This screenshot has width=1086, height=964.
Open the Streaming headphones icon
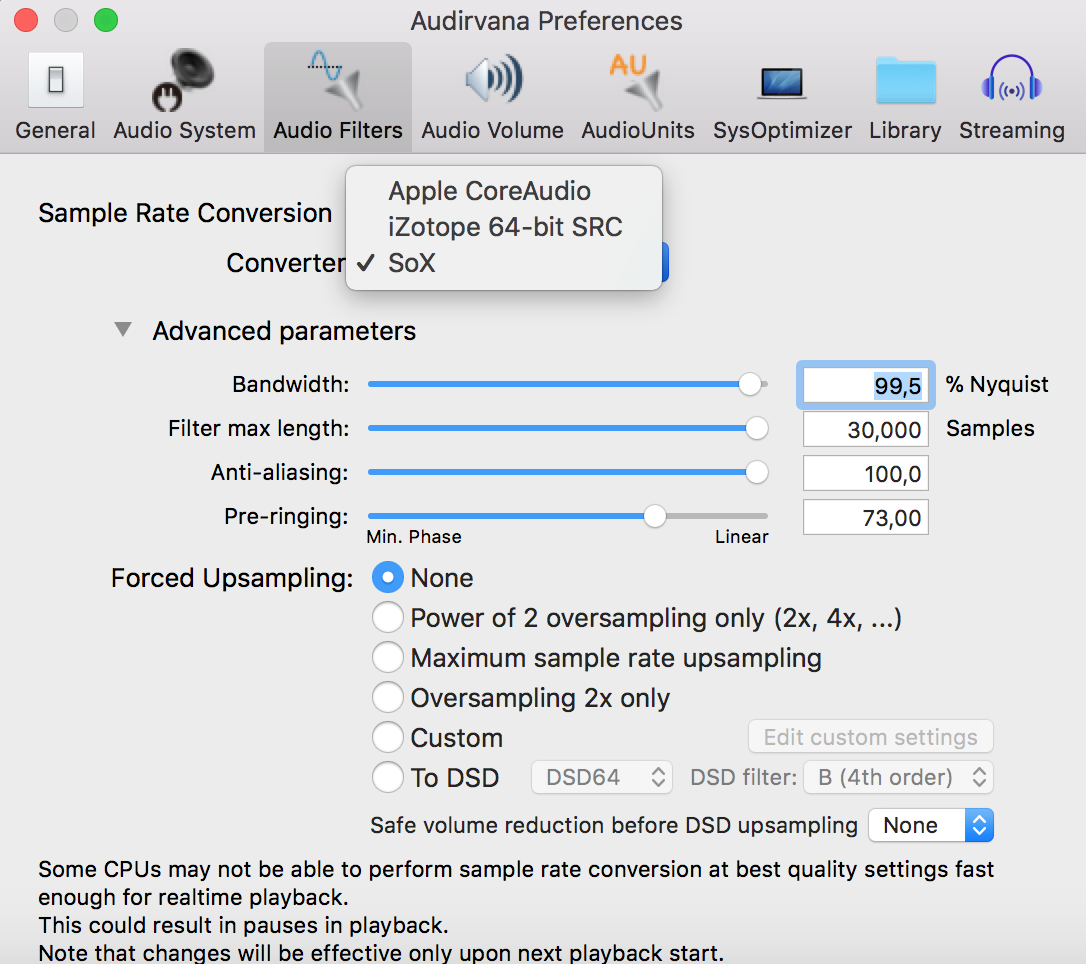tap(1011, 78)
